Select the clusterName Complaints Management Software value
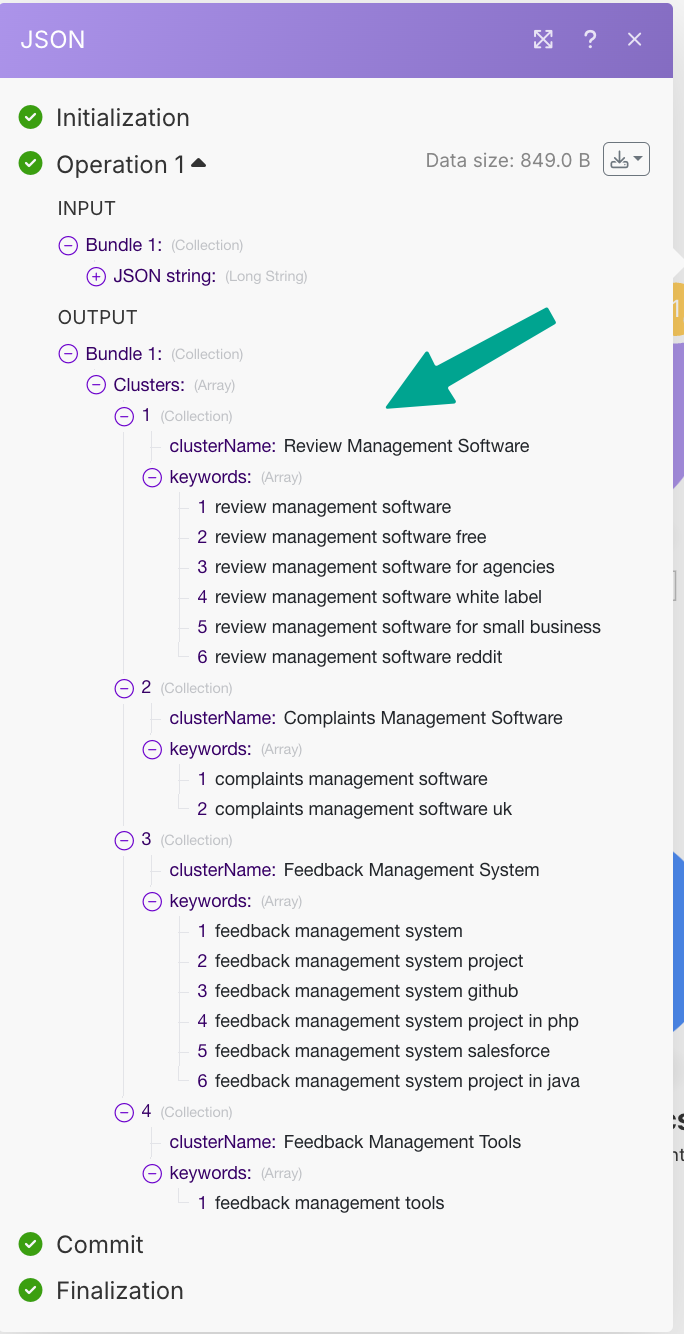The height and width of the screenshot is (1334, 684). 423,718
